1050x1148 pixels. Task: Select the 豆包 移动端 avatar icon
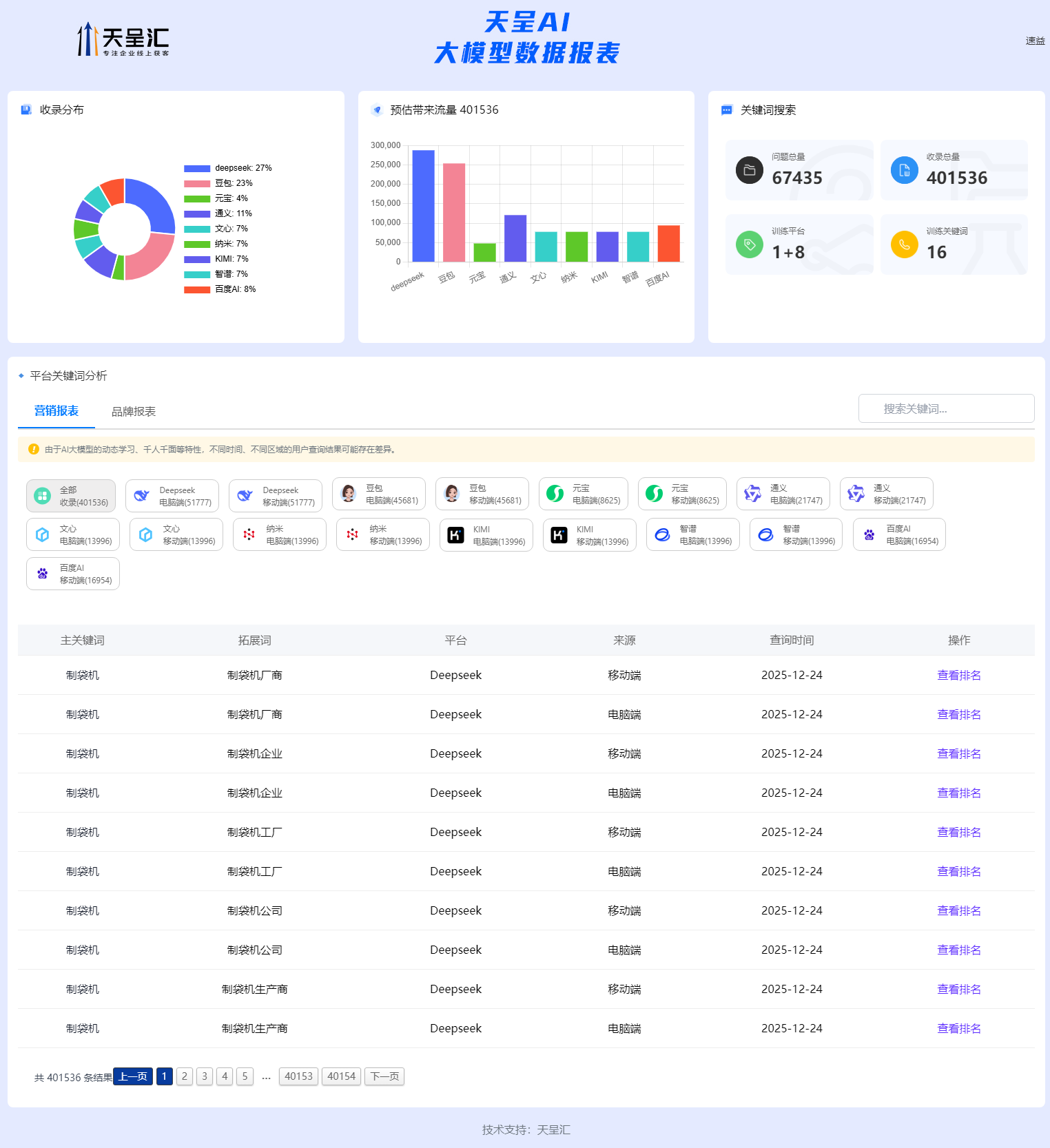pos(452,494)
